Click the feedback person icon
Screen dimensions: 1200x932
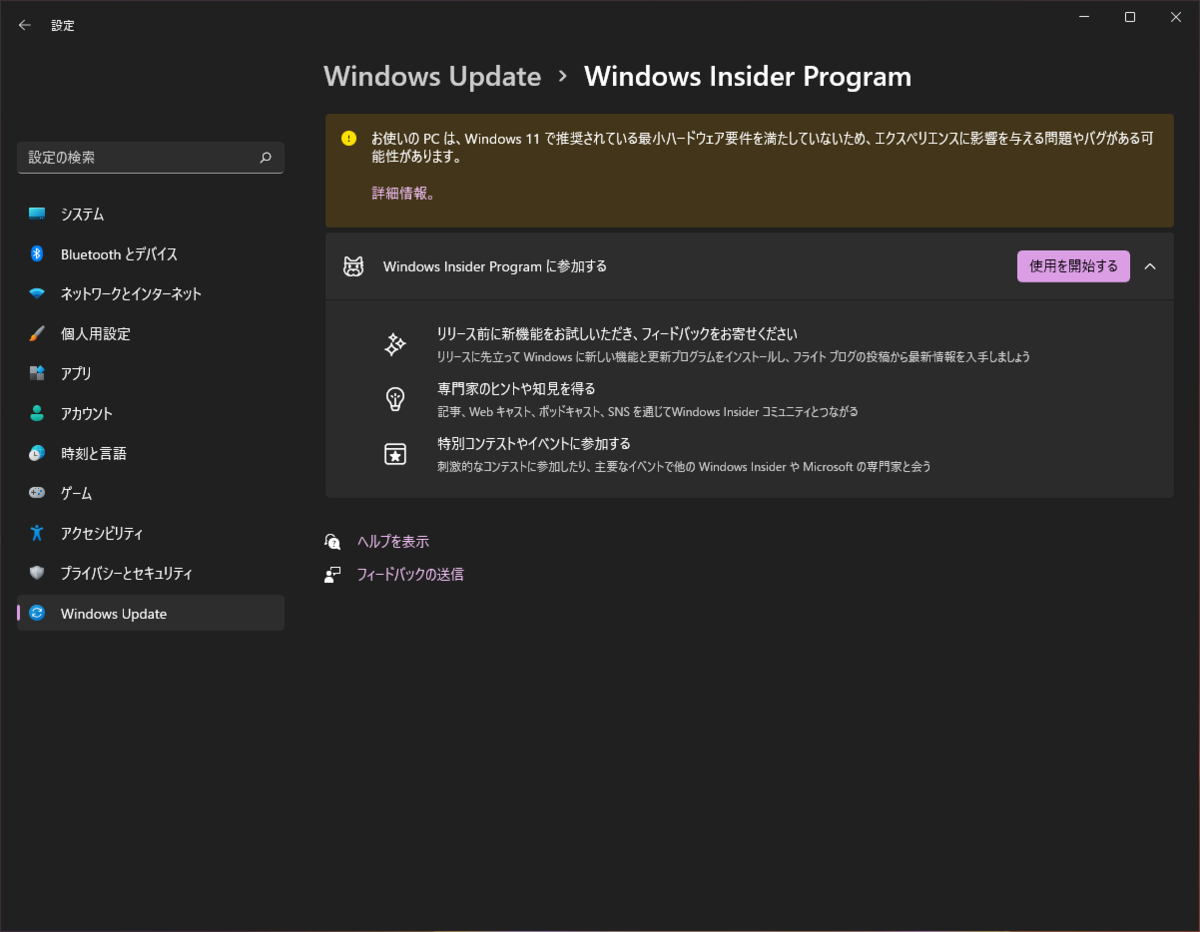click(333, 574)
